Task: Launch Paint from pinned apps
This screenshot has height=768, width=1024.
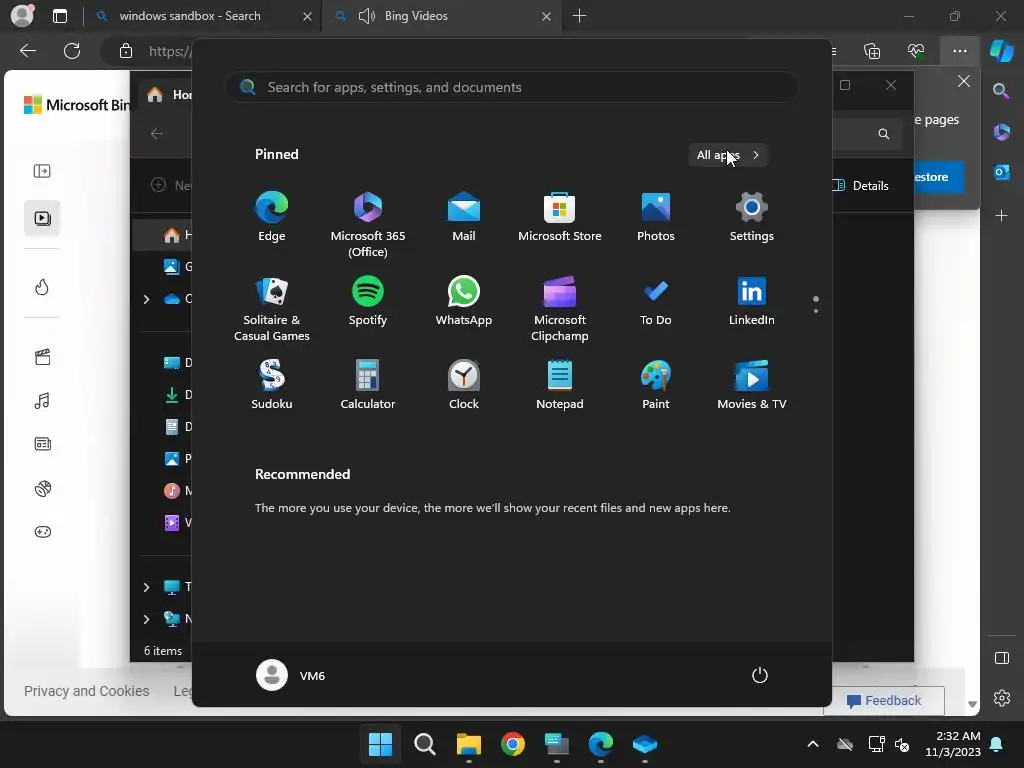Action: click(x=656, y=385)
